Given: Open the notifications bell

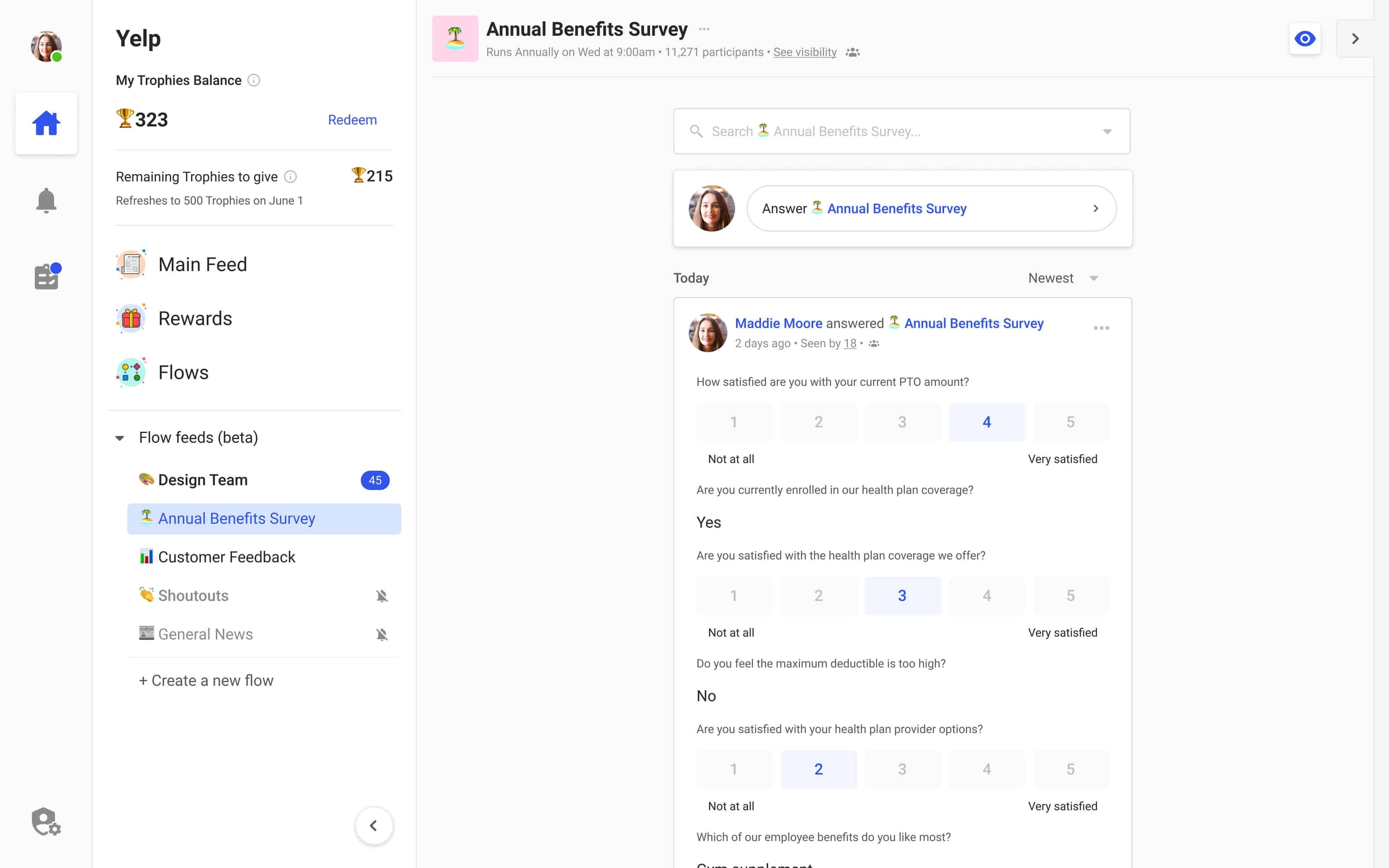Looking at the screenshot, I should point(46,200).
